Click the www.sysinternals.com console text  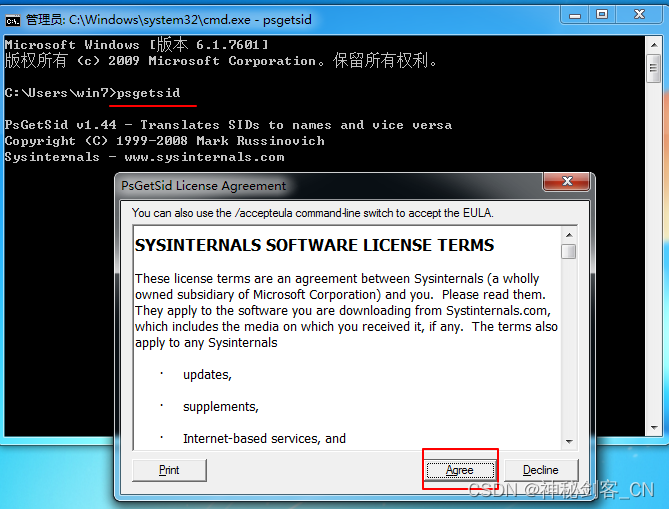point(204,157)
